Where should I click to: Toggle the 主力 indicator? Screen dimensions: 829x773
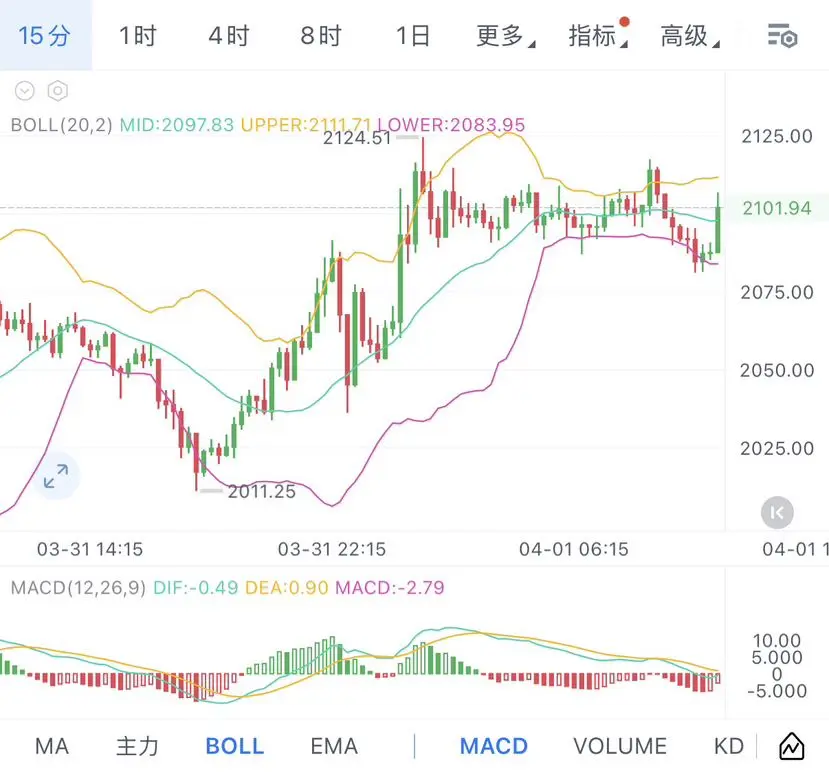(137, 746)
